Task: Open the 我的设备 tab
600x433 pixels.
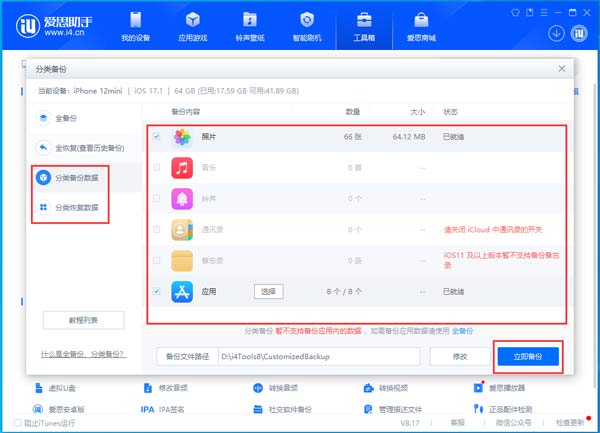Action: (x=135, y=27)
